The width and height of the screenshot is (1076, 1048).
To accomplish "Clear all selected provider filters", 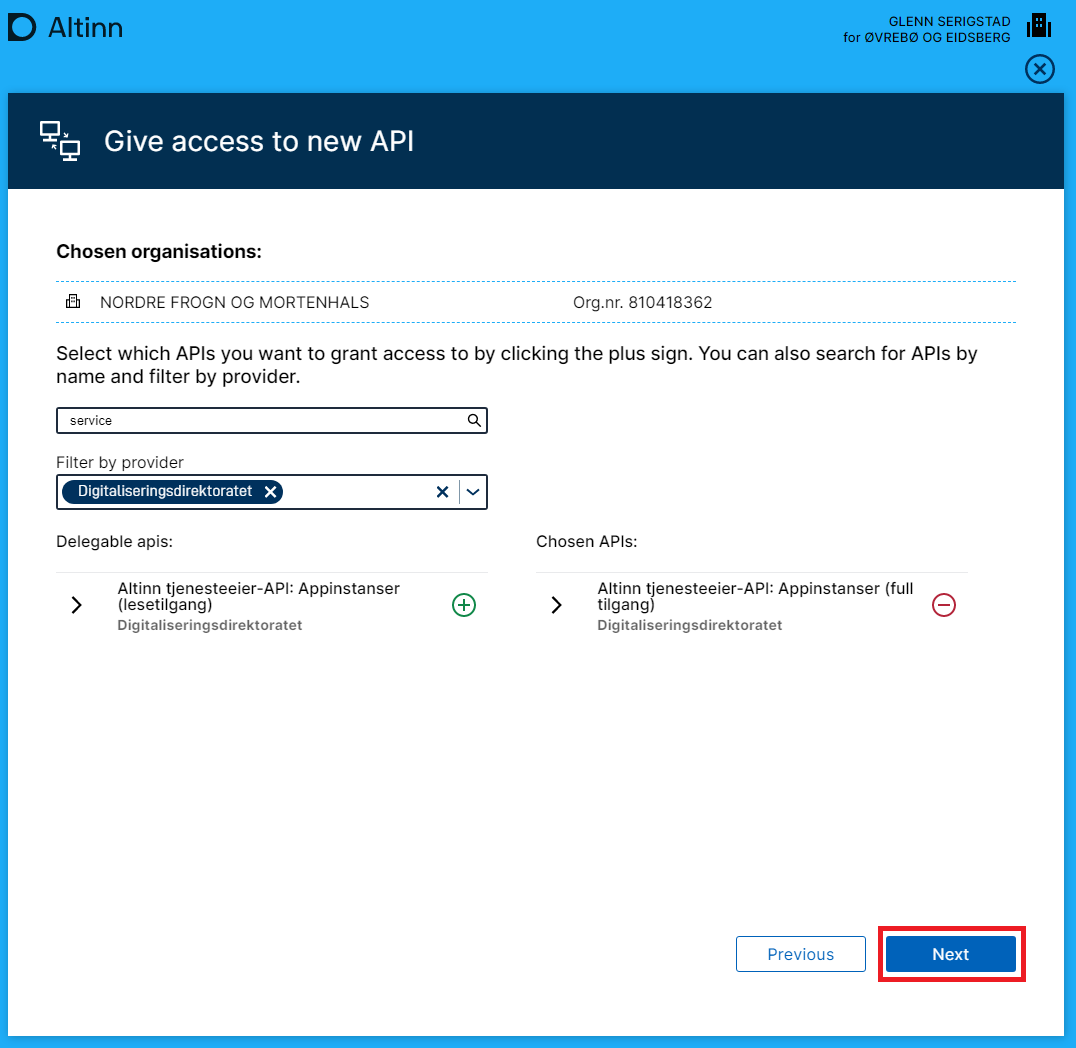I will [442, 492].
